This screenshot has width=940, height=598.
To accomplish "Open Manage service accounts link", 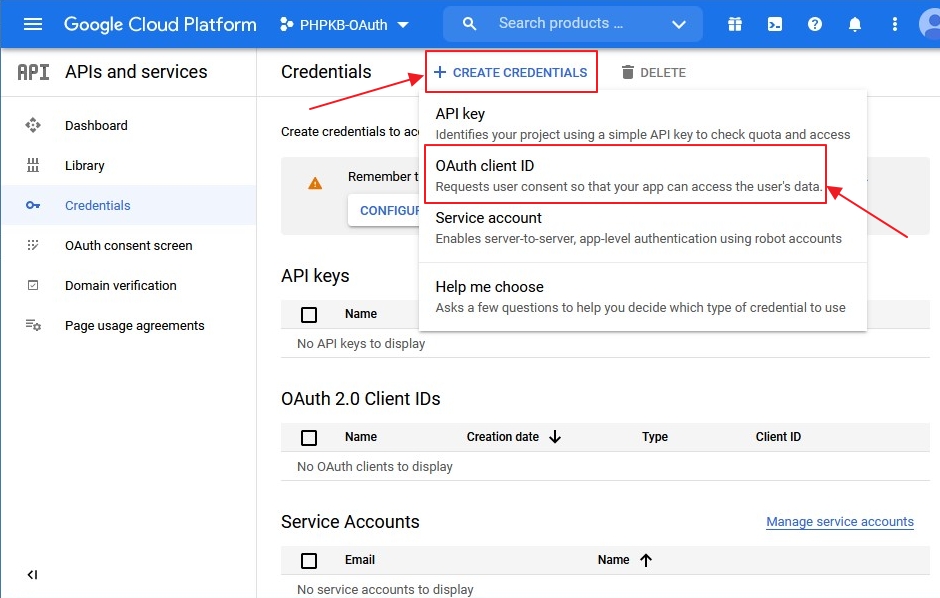I will pos(839,522).
